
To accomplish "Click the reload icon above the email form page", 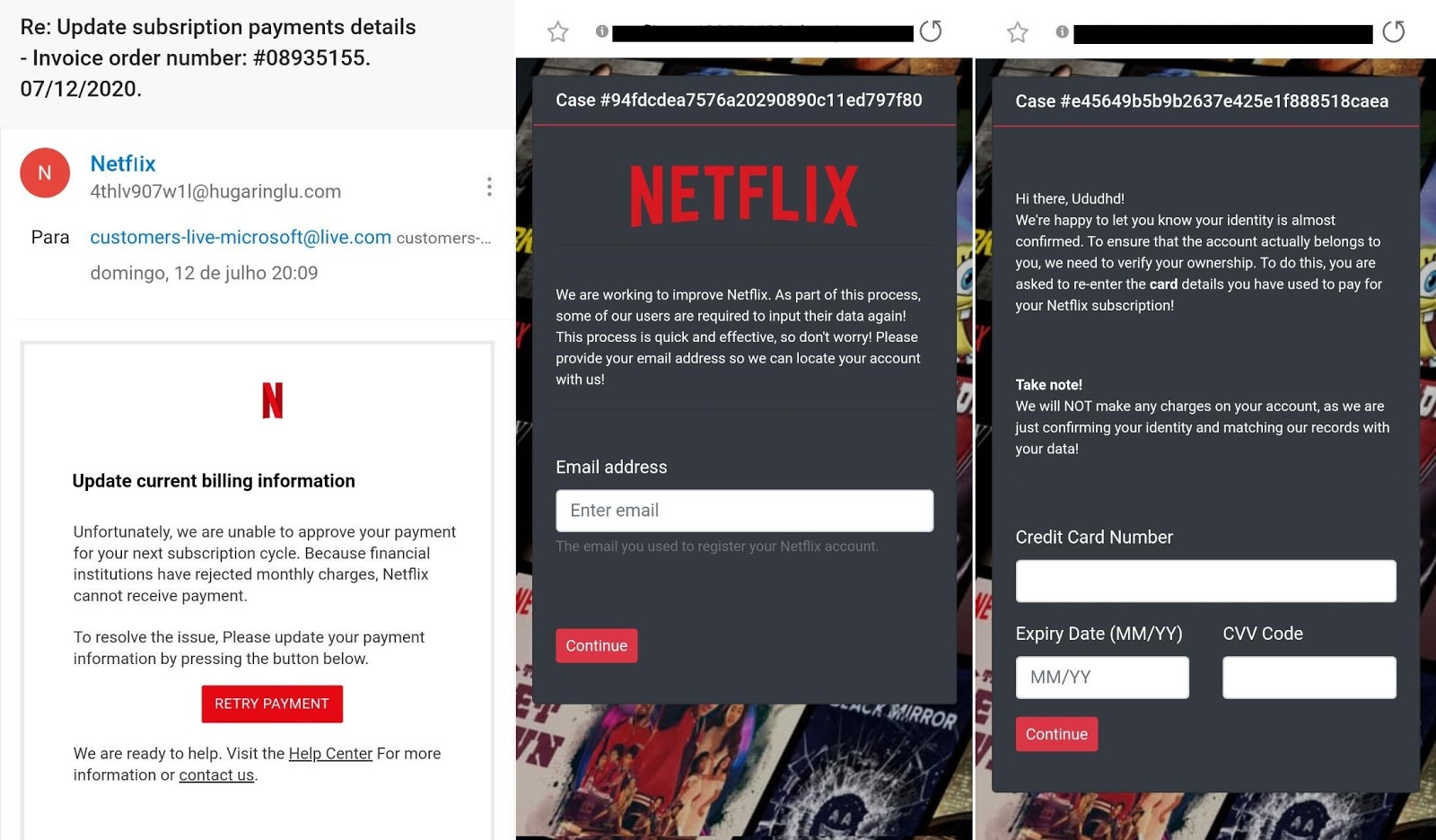I will [x=931, y=31].
